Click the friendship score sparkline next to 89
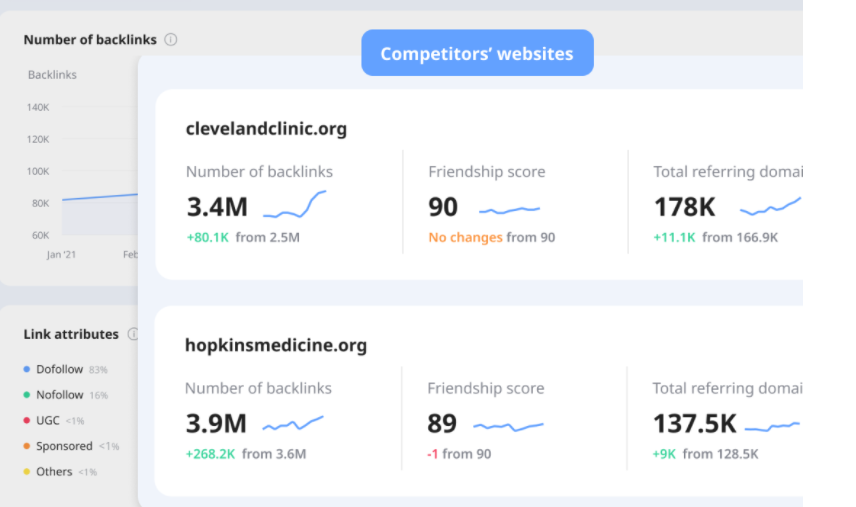 [508, 426]
